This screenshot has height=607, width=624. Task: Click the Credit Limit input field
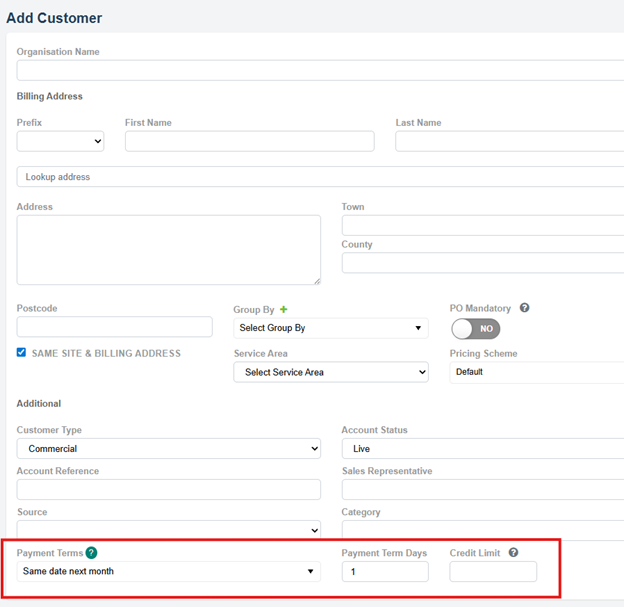click(x=492, y=572)
